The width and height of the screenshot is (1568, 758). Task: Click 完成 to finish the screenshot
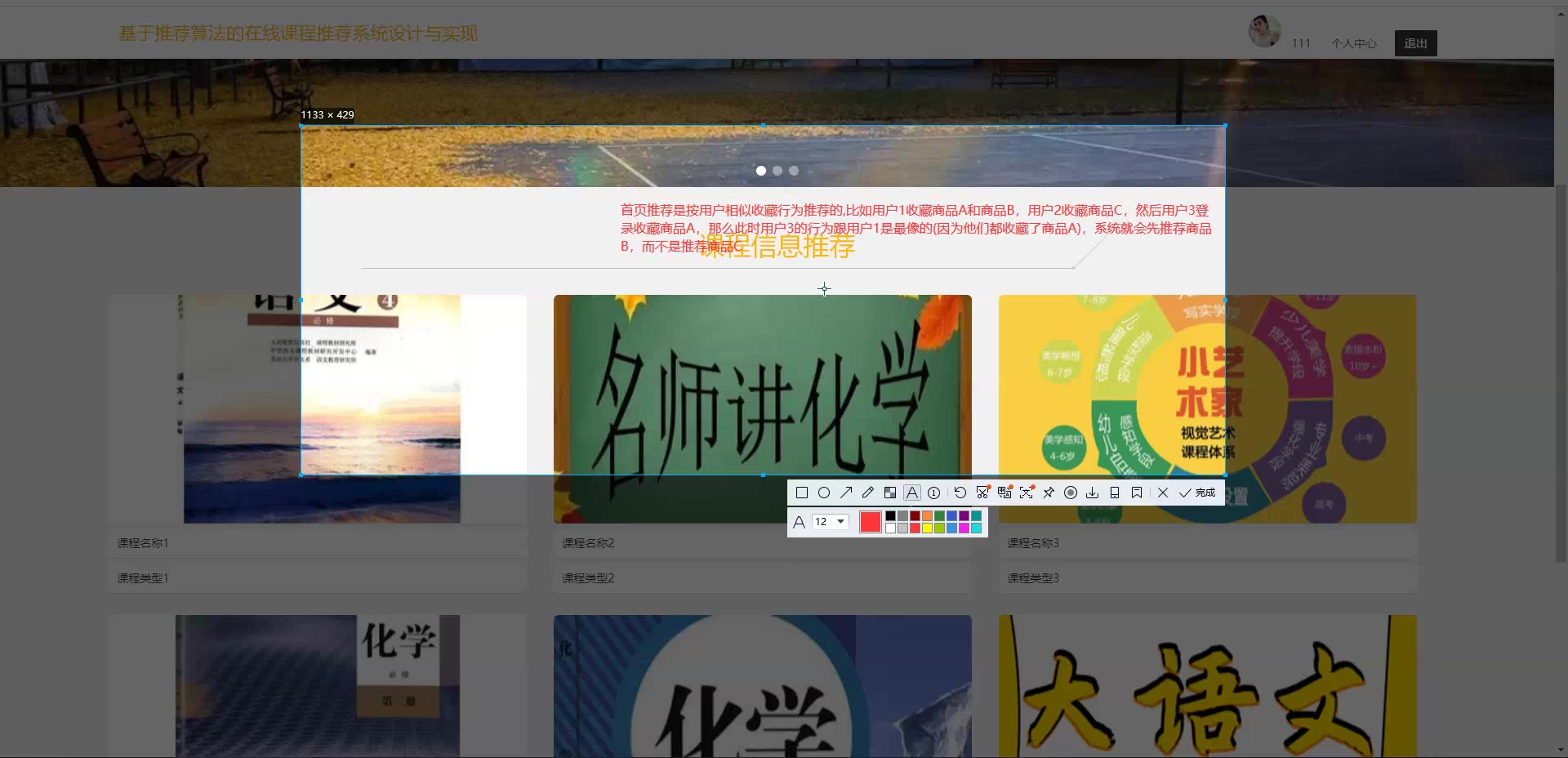(x=1197, y=493)
